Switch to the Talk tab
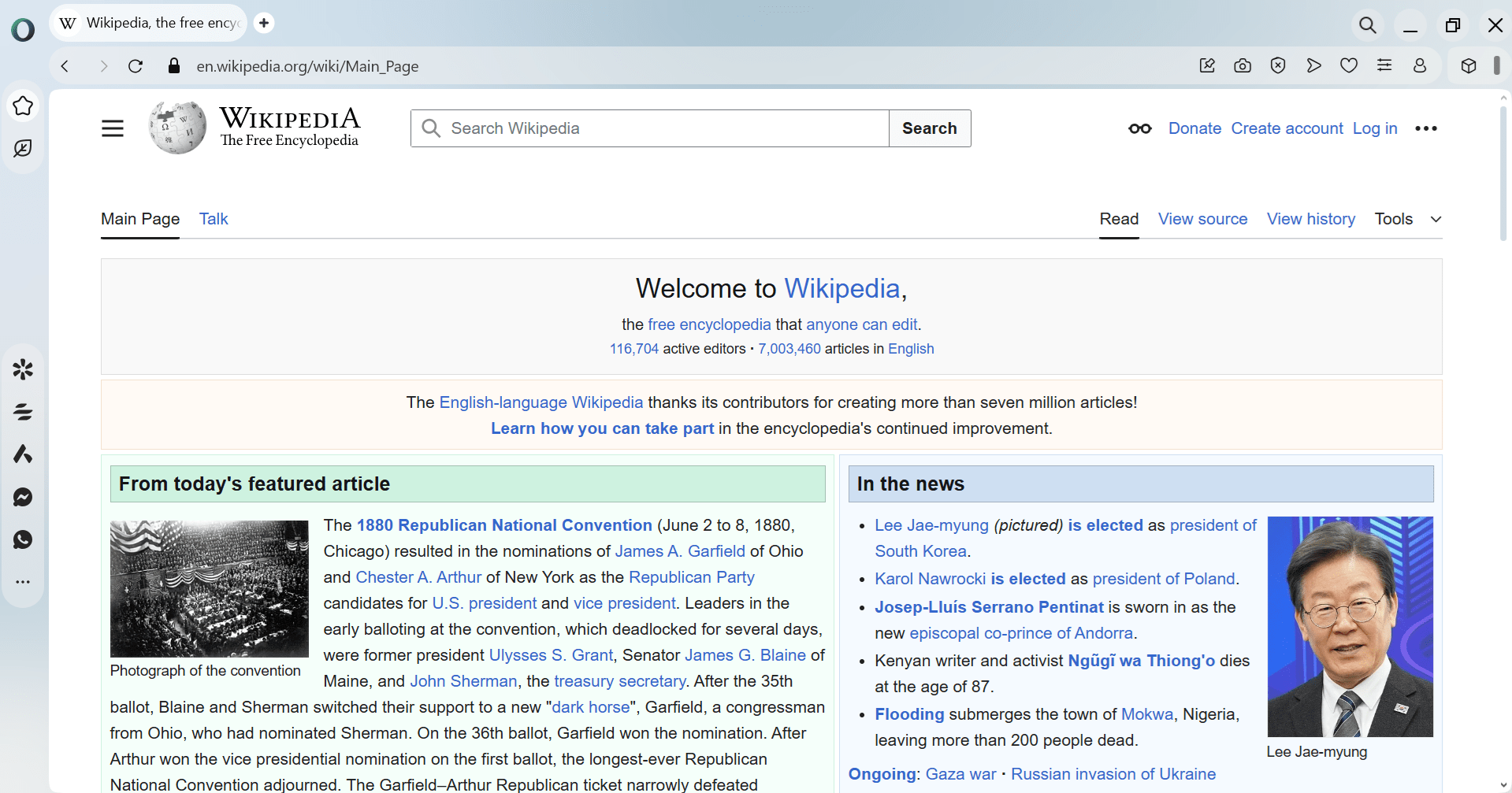The height and width of the screenshot is (793, 1512). tap(214, 219)
